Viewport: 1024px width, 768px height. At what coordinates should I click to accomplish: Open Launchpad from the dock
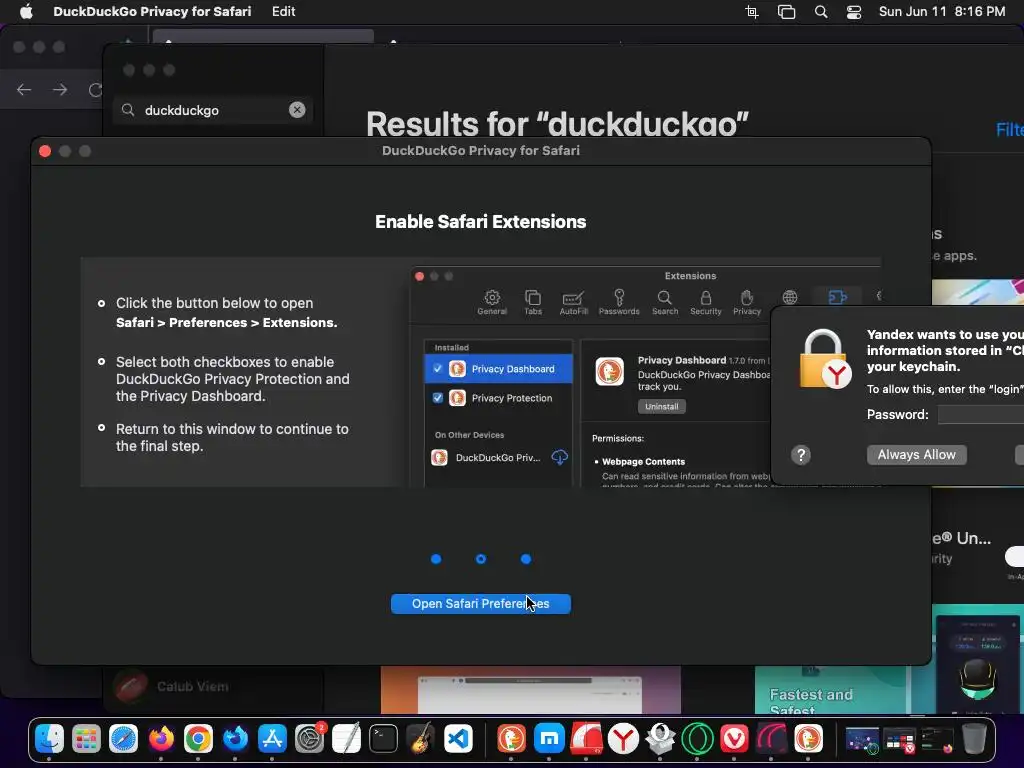coord(86,739)
